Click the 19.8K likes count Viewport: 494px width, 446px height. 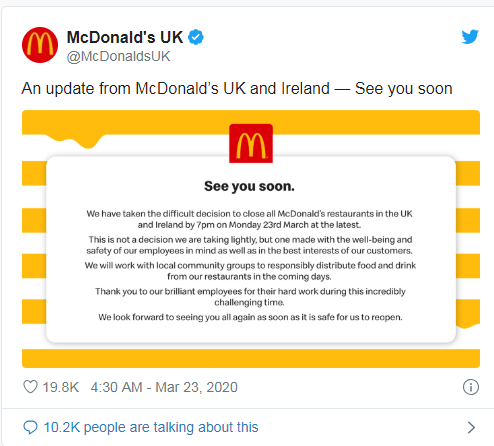pos(61,387)
